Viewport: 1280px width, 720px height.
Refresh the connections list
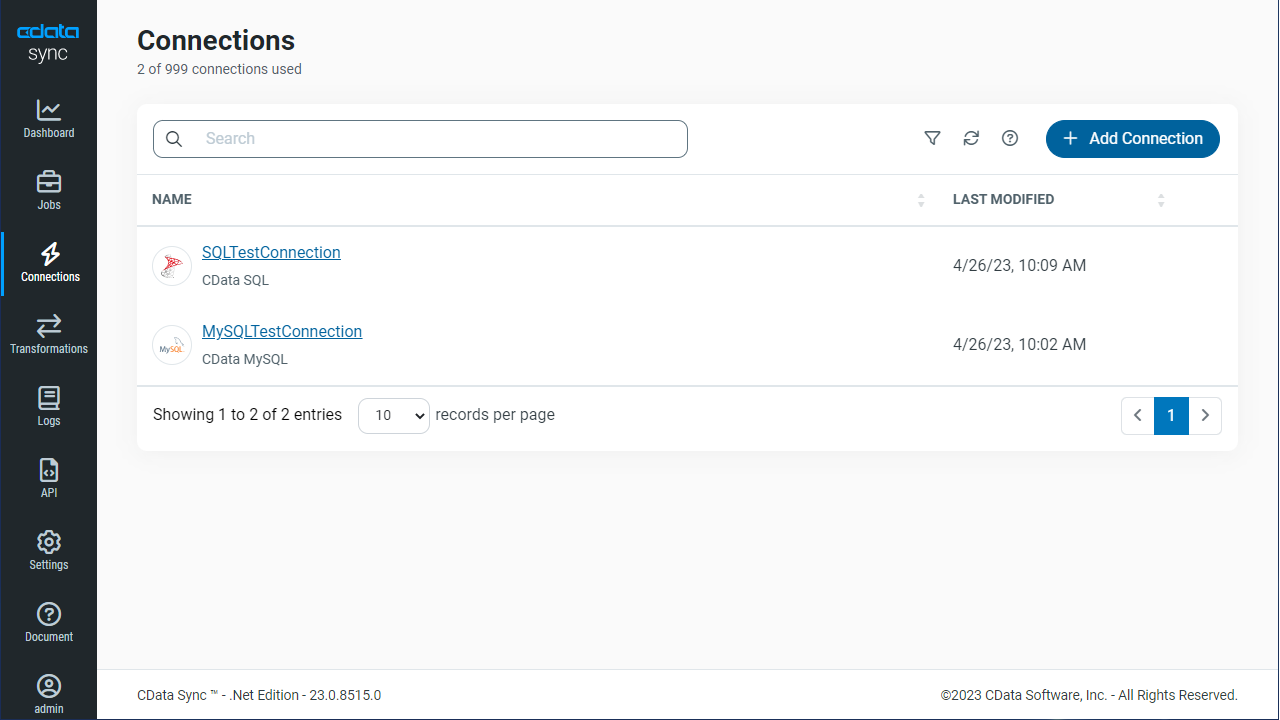coord(971,138)
